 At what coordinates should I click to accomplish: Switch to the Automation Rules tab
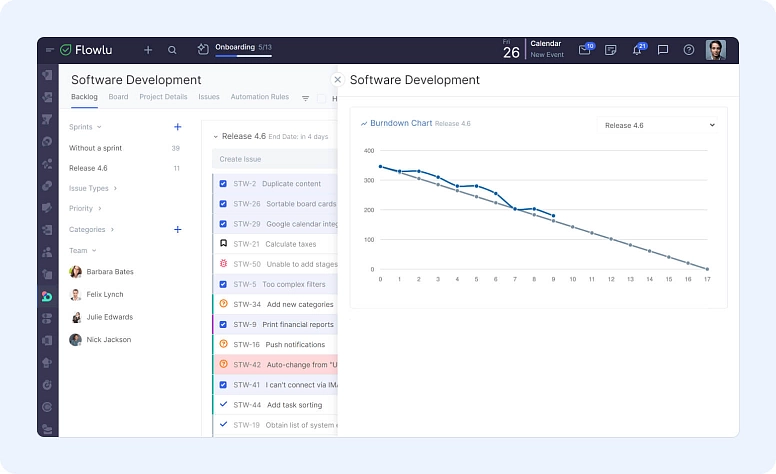coord(259,97)
